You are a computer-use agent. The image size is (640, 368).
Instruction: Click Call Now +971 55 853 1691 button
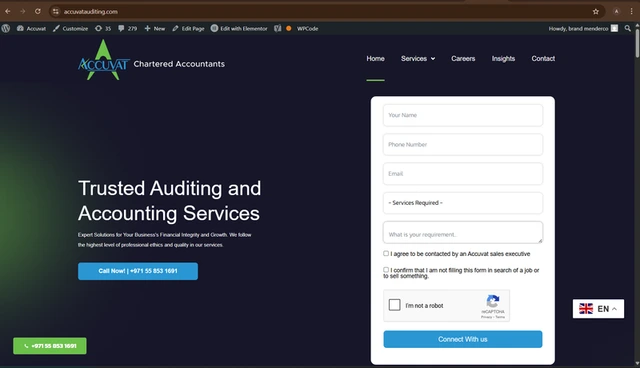tap(138, 271)
